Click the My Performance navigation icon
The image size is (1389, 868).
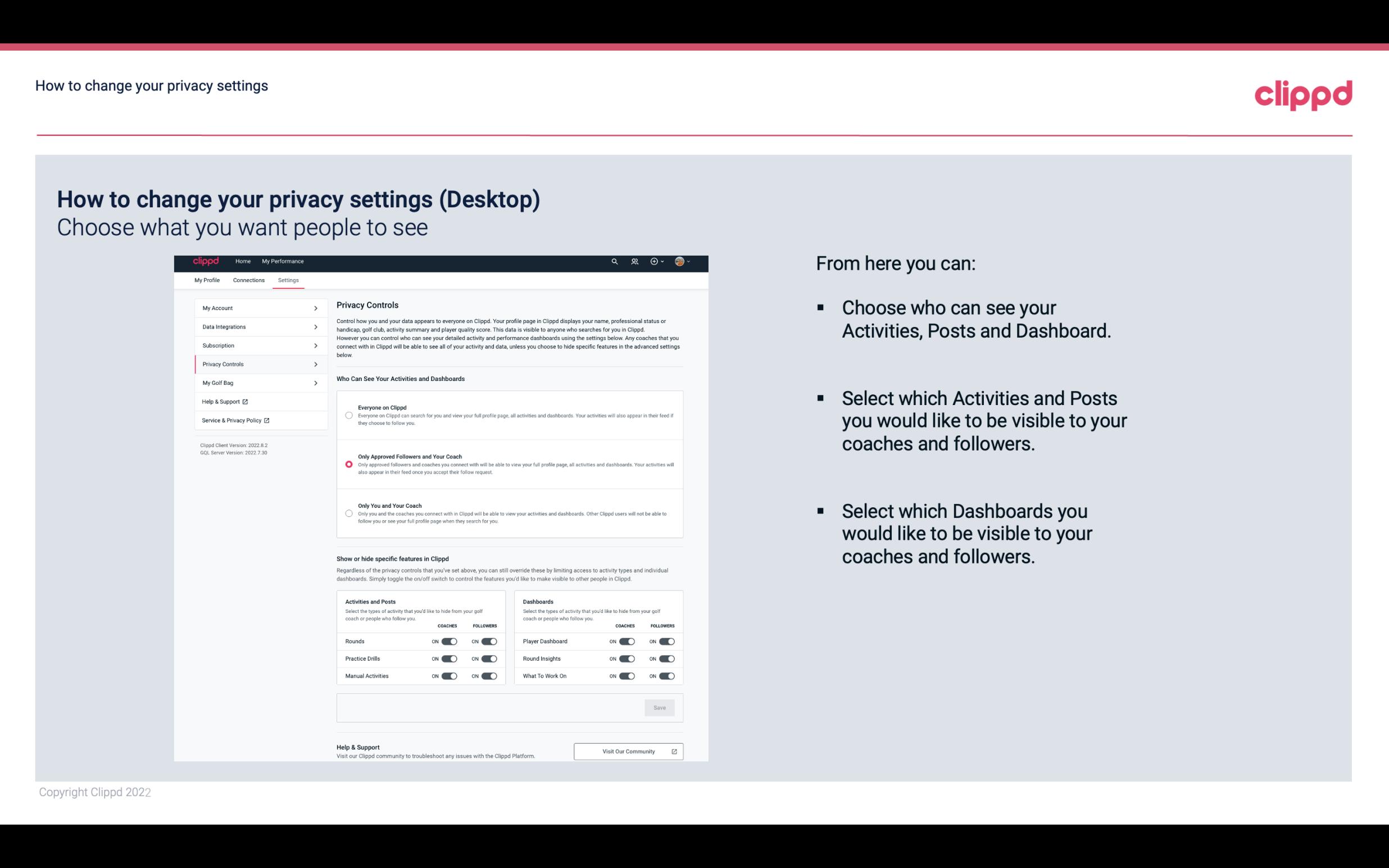coord(283,261)
